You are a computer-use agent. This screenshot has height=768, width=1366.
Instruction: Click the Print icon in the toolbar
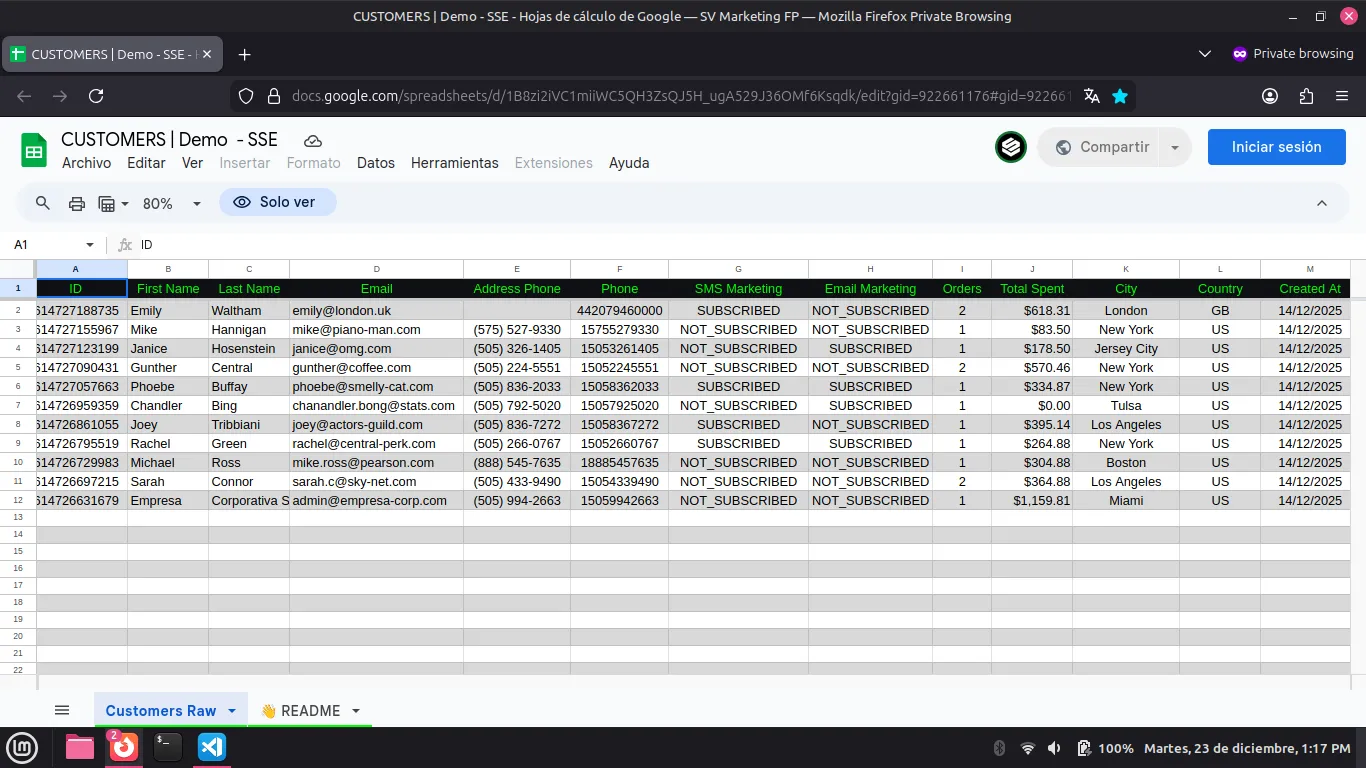click(x=77, y=203)
